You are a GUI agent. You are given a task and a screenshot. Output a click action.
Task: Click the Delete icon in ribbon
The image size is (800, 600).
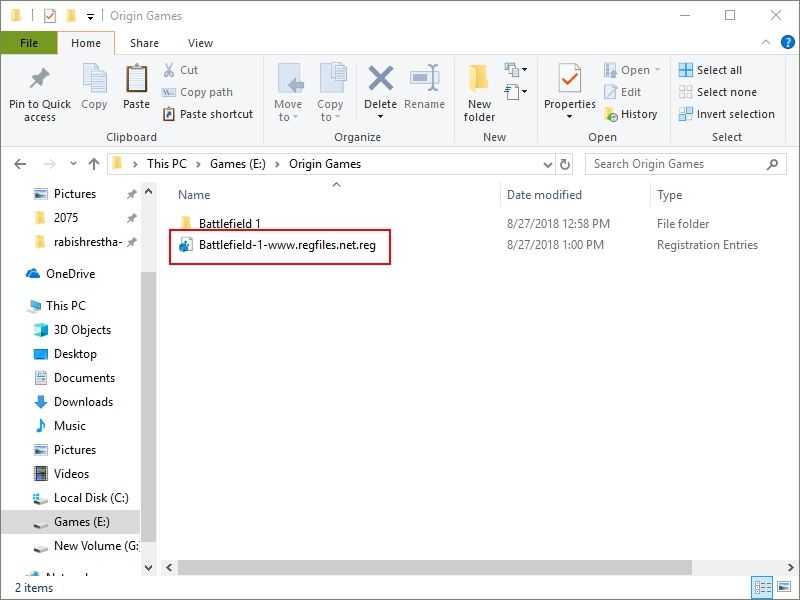(x=380, y=80)
